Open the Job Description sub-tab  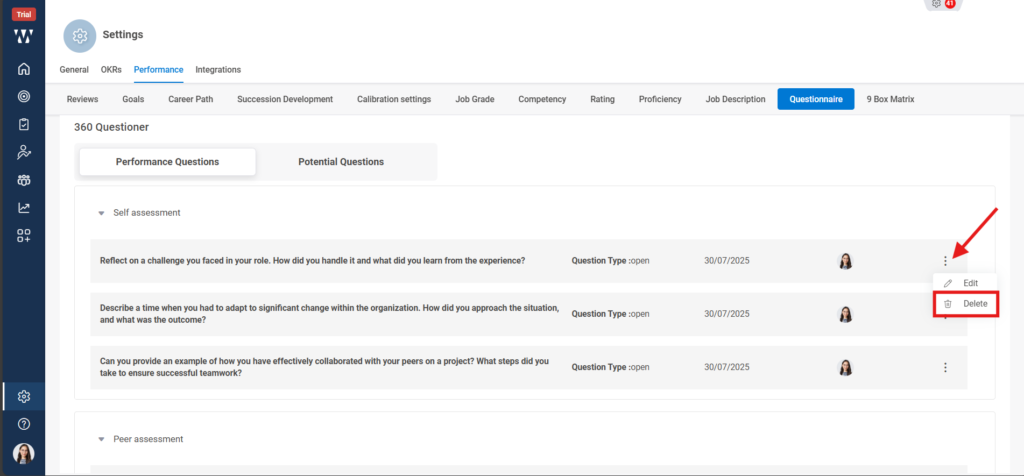[x=735, y=99]
